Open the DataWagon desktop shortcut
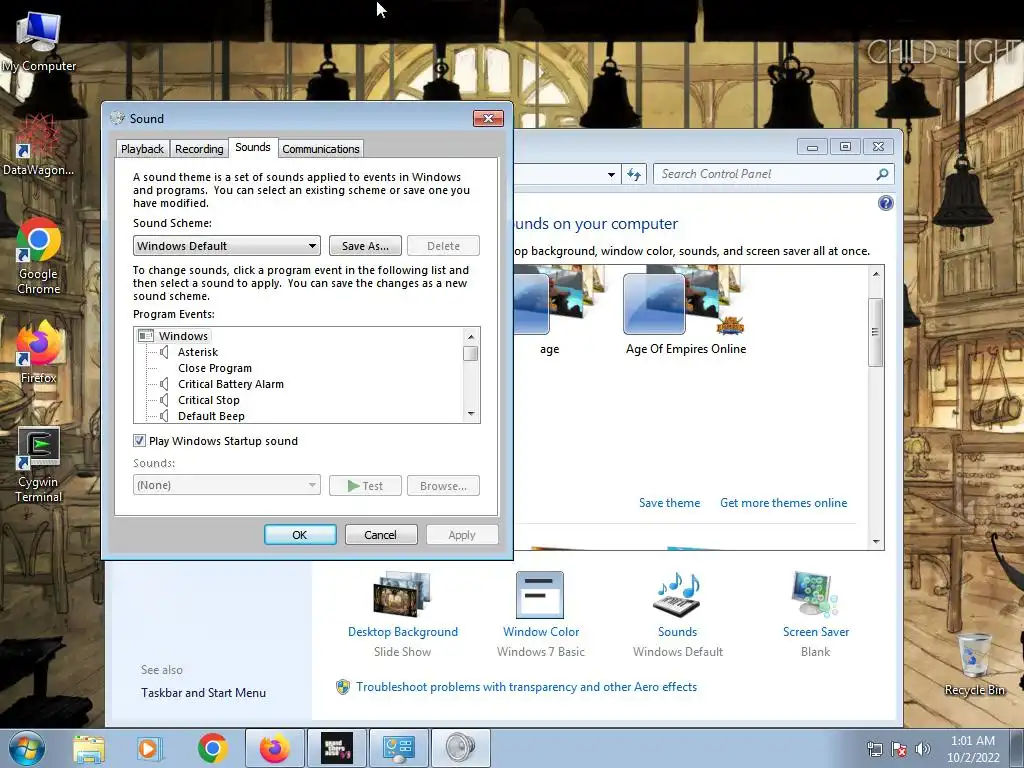 click(x=39, y=145)
